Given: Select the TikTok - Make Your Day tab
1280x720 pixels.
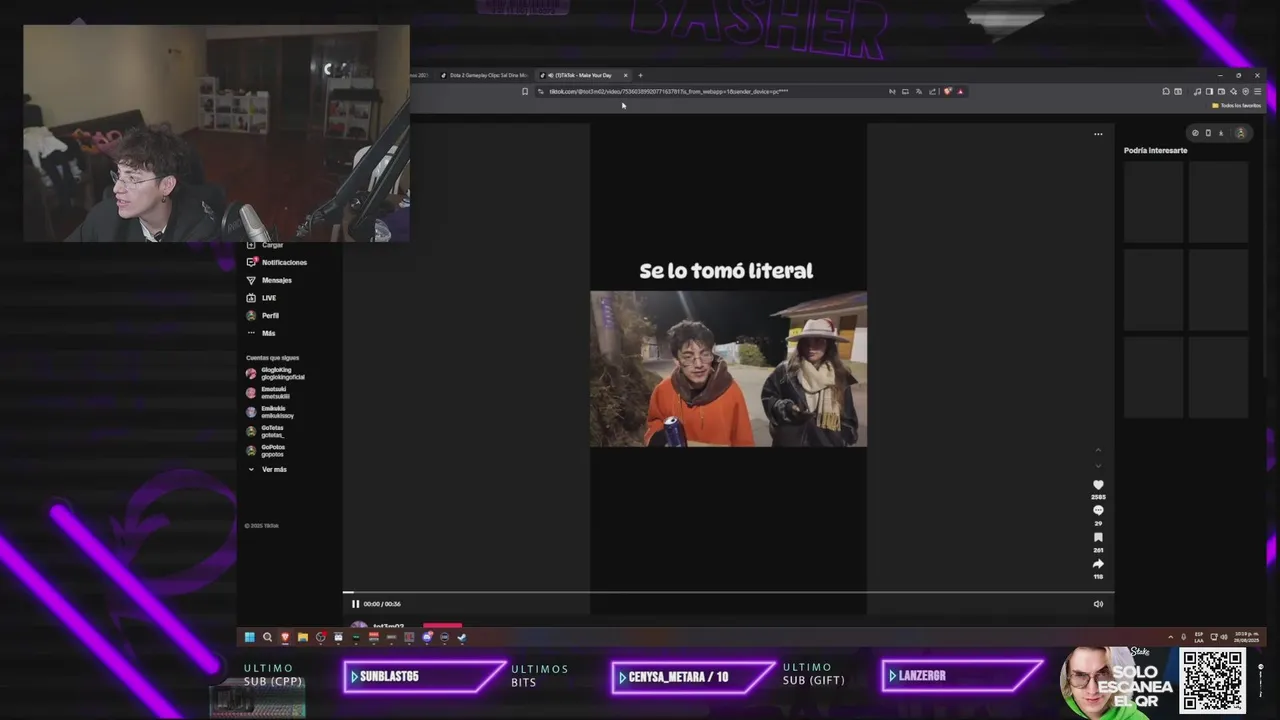Looking at the screenshot, I should coord(580,75).
